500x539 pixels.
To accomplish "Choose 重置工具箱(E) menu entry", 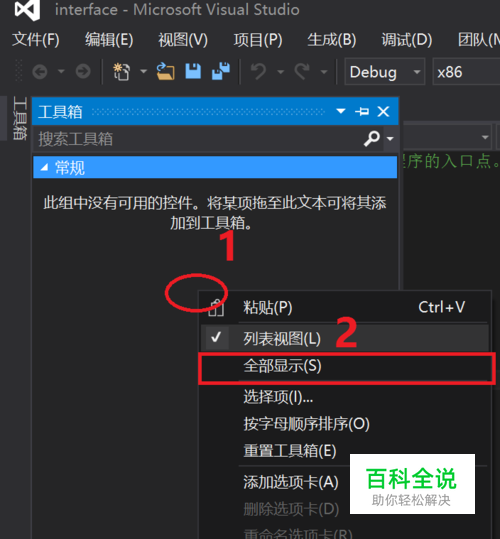I will 345,450.
